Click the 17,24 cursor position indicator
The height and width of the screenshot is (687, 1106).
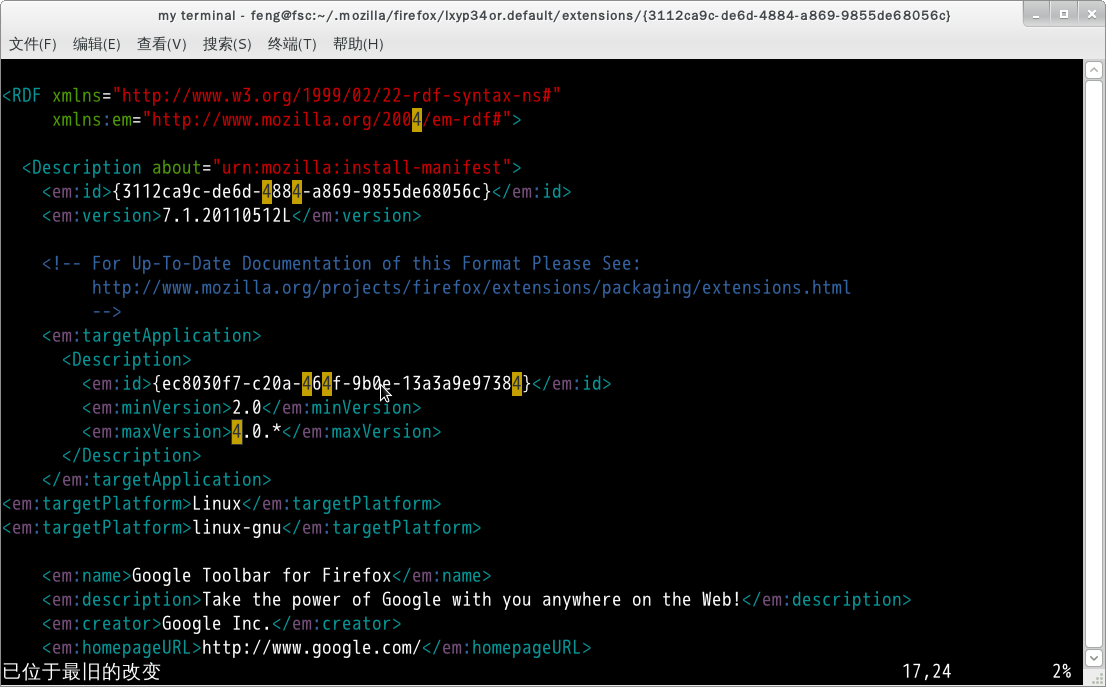coord(927,671)
